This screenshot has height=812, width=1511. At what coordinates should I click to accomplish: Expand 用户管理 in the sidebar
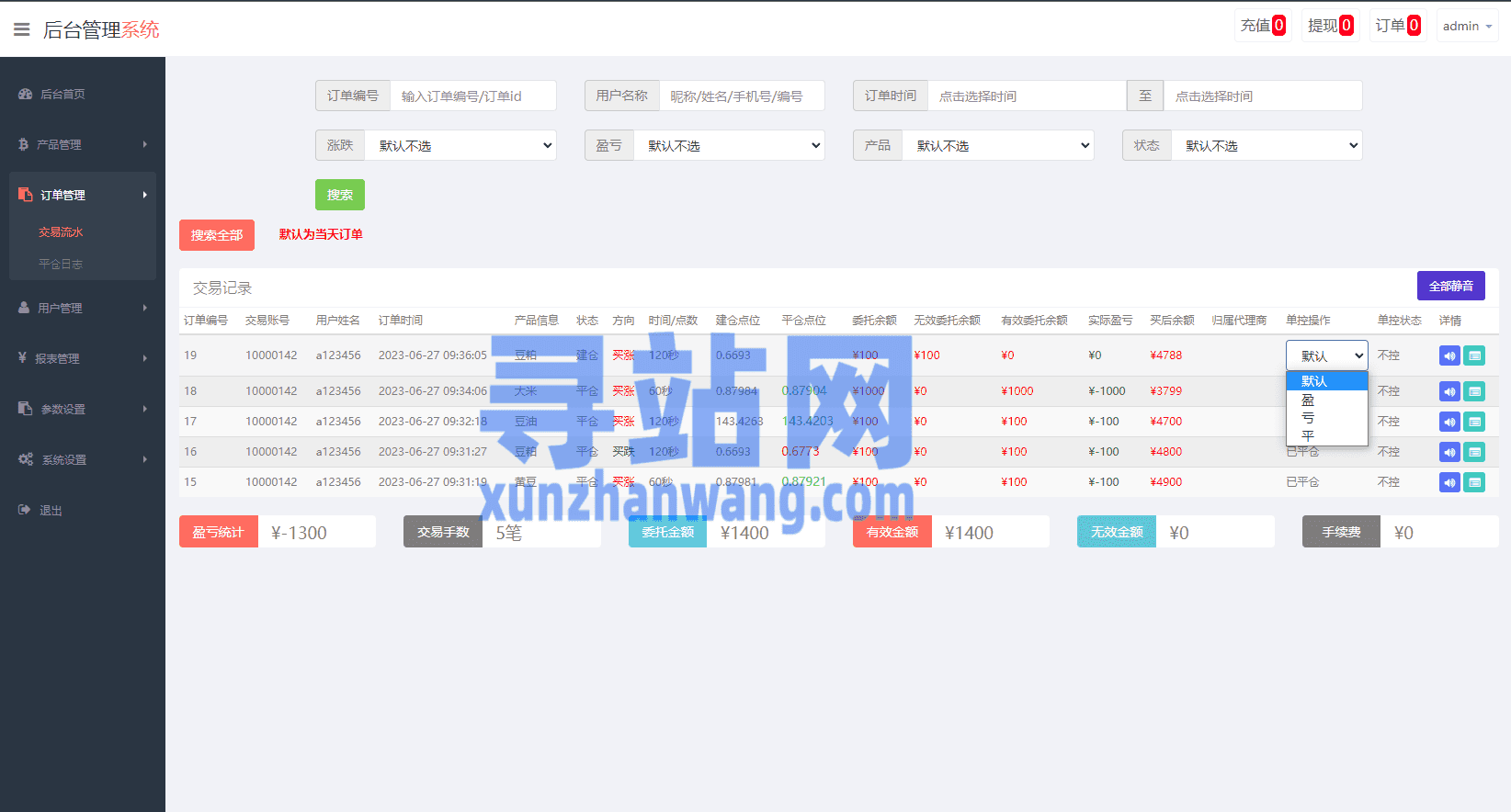(x=82, y=308)
